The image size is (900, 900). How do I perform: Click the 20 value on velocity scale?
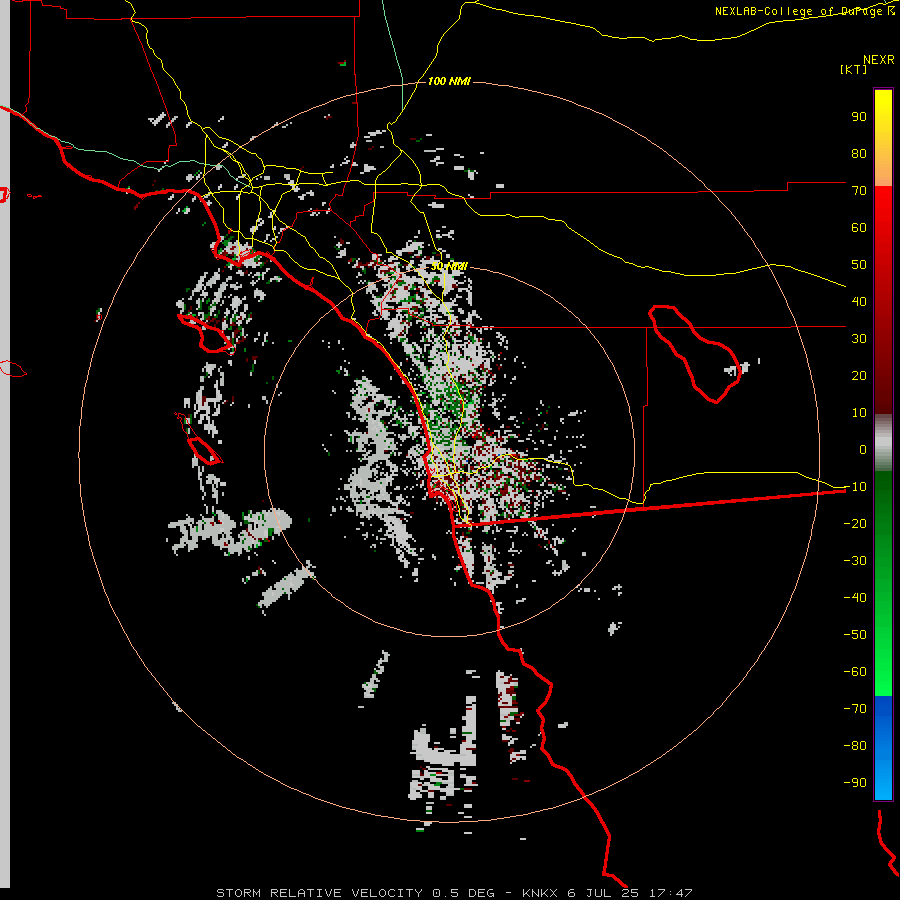859,376
